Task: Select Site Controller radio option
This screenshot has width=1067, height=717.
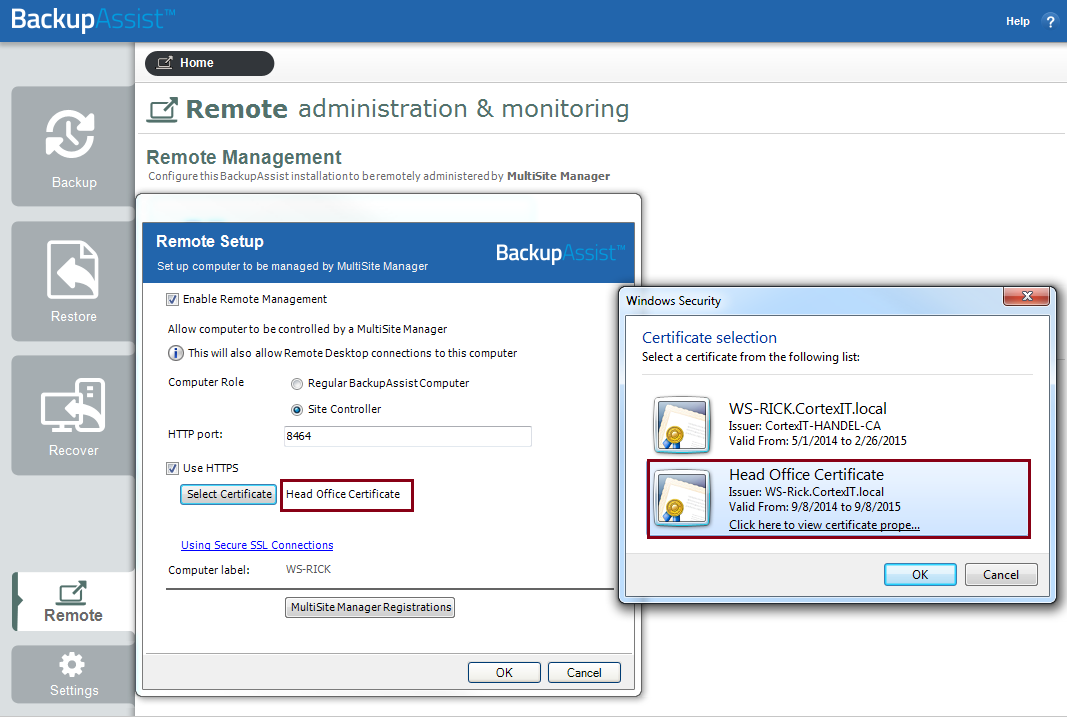Action: [x=297, y=410]
